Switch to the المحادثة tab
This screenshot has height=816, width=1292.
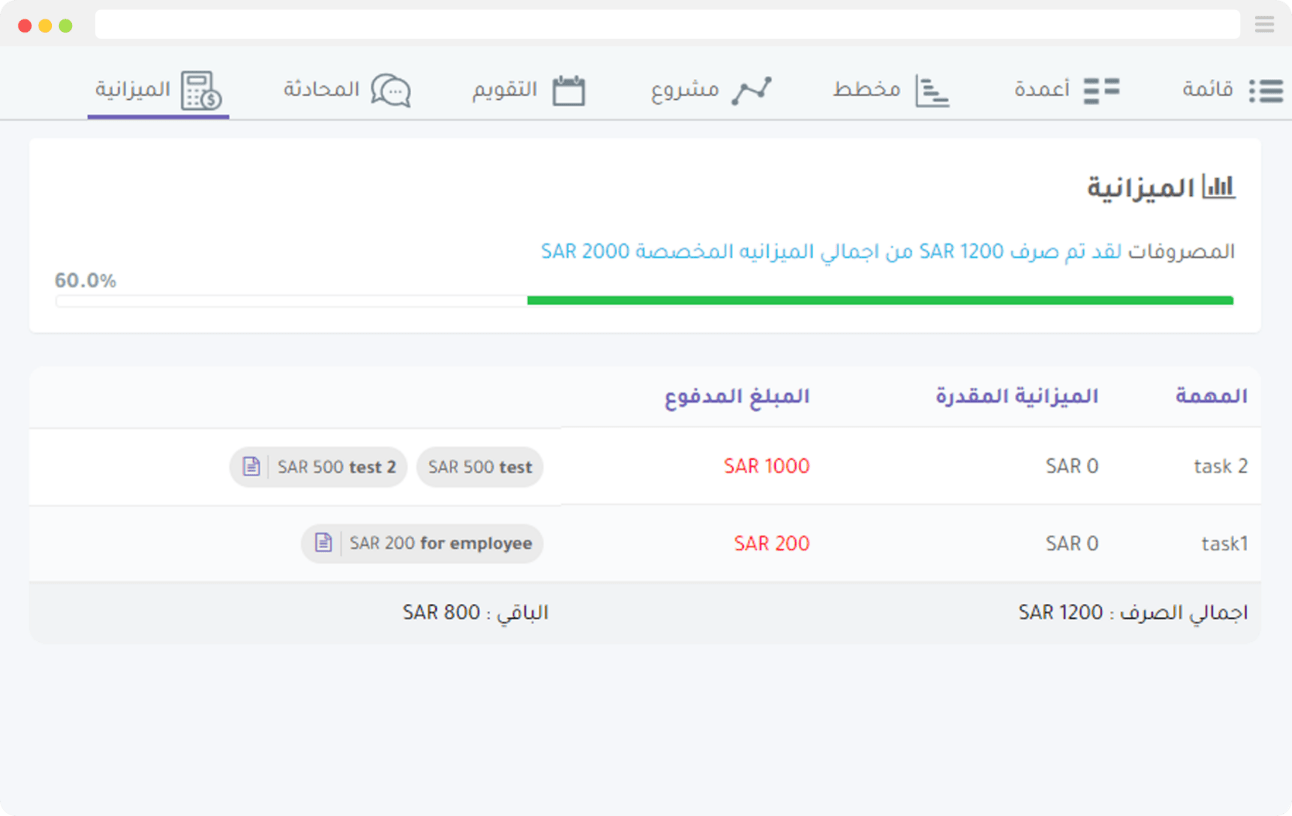(321, 90)
